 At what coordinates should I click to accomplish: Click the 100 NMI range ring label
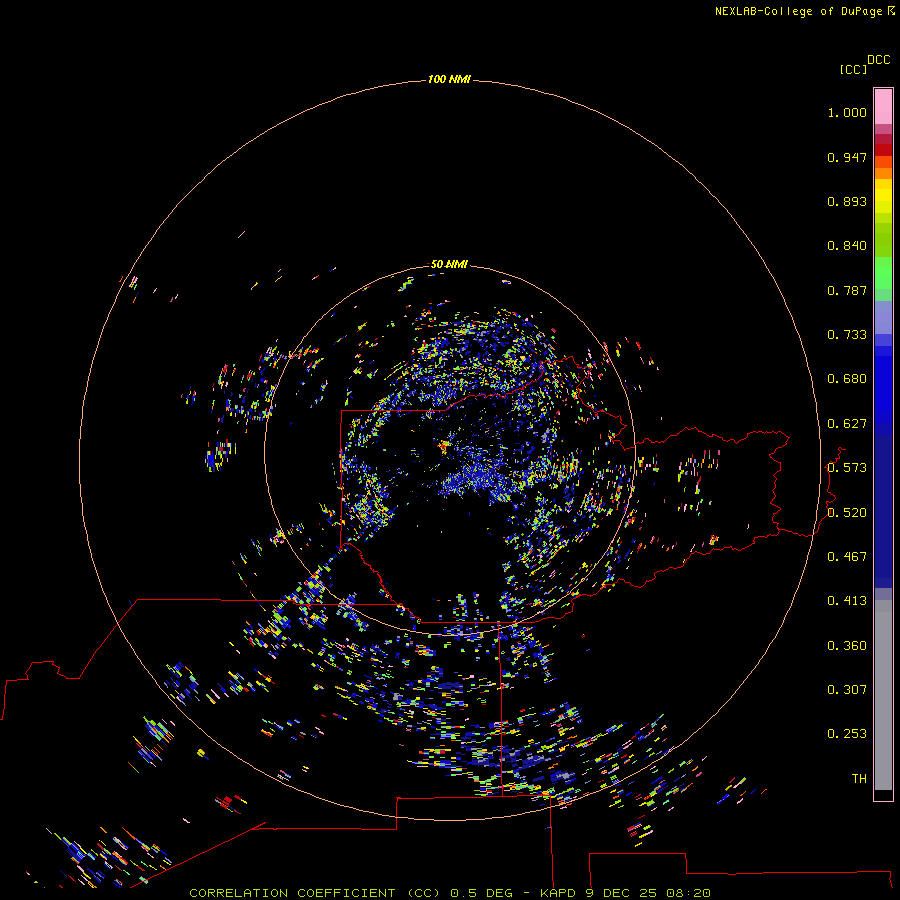tap(449, 79)
